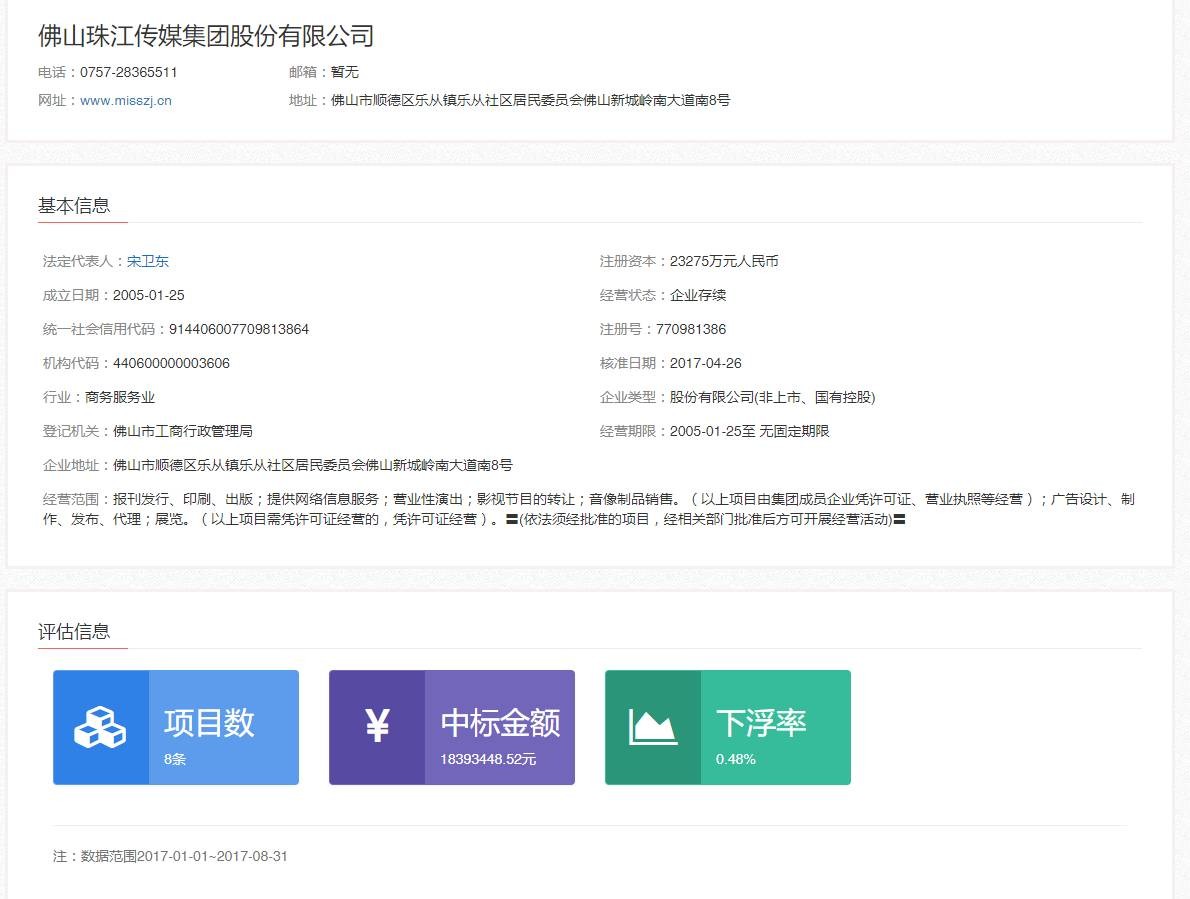Click establishment date 2005-01-25
The height and width of the screenshot is (899, 1190).
(149, 295)
